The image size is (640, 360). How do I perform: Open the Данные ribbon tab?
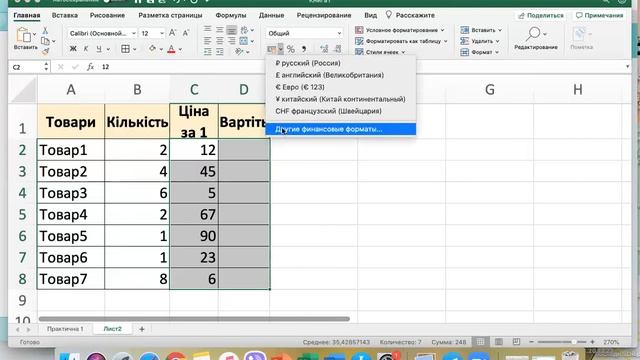(271, 15)
